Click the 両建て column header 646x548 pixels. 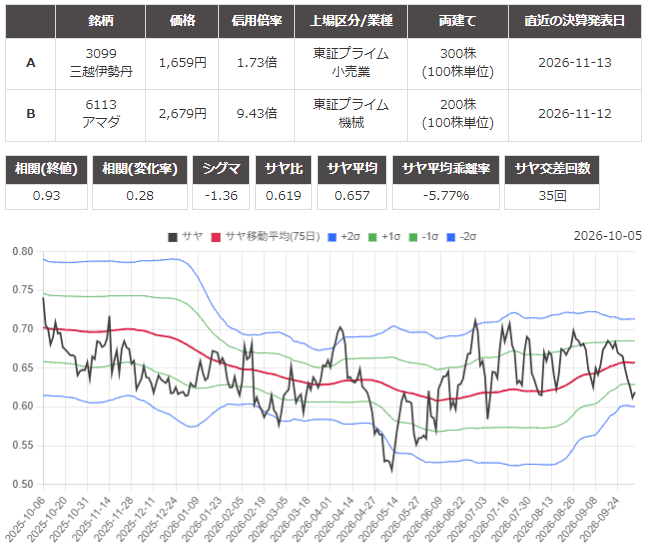click(x=458, y=21)
